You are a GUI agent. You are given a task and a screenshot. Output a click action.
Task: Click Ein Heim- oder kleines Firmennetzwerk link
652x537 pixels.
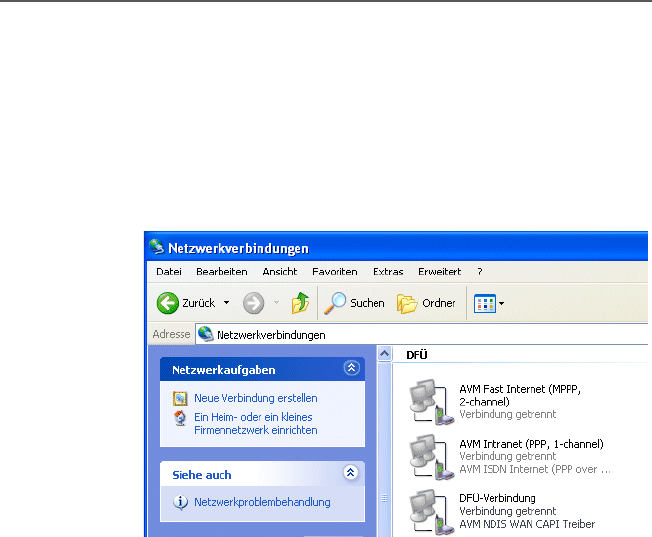click(x=256, y=423)
